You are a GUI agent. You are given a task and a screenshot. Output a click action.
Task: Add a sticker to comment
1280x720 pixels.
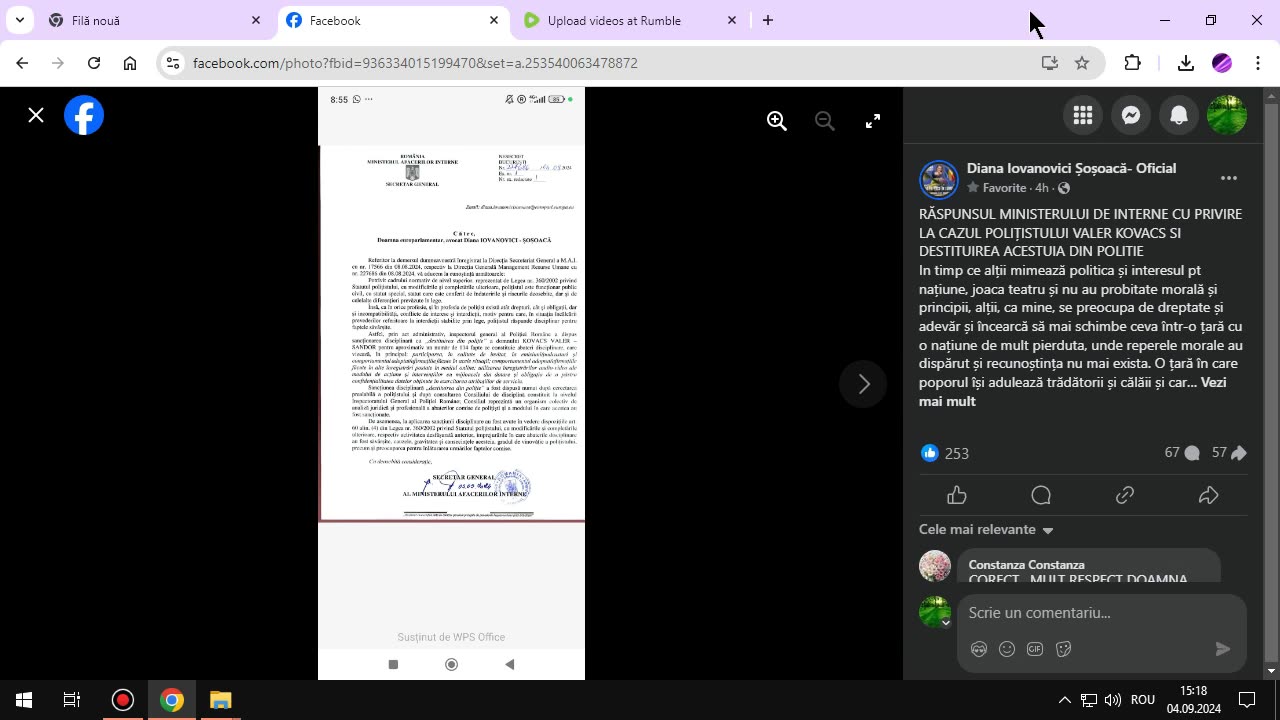coord(1064,649)
